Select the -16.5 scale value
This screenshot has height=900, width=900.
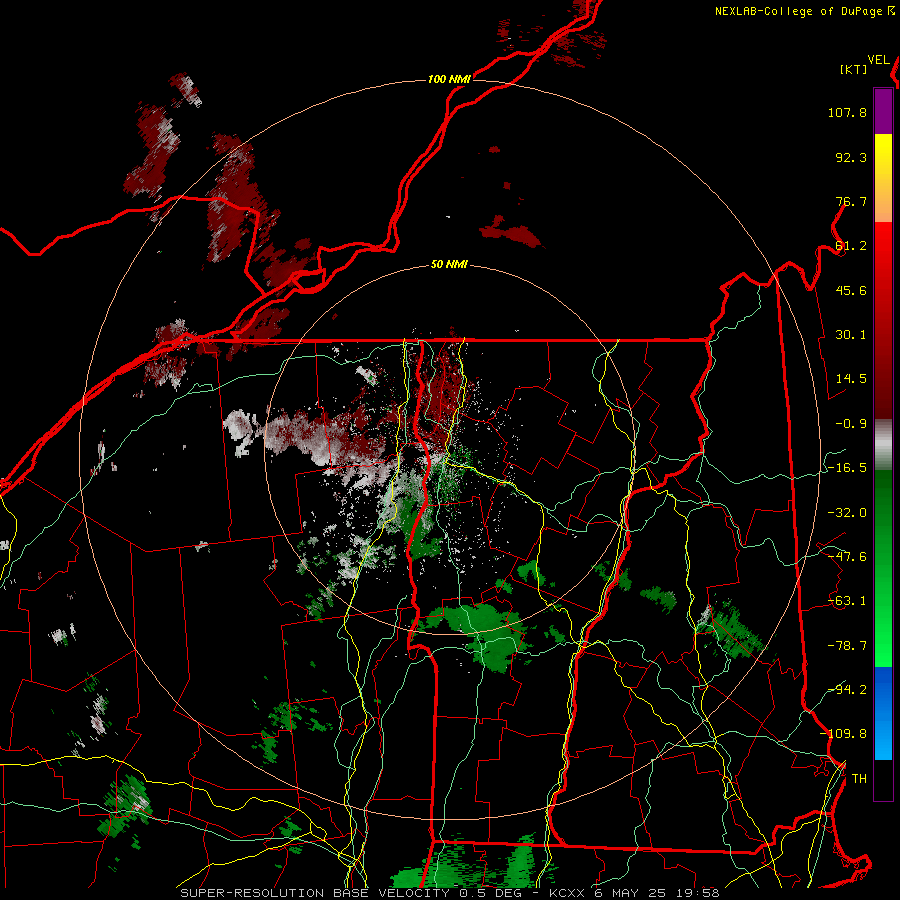847,468
